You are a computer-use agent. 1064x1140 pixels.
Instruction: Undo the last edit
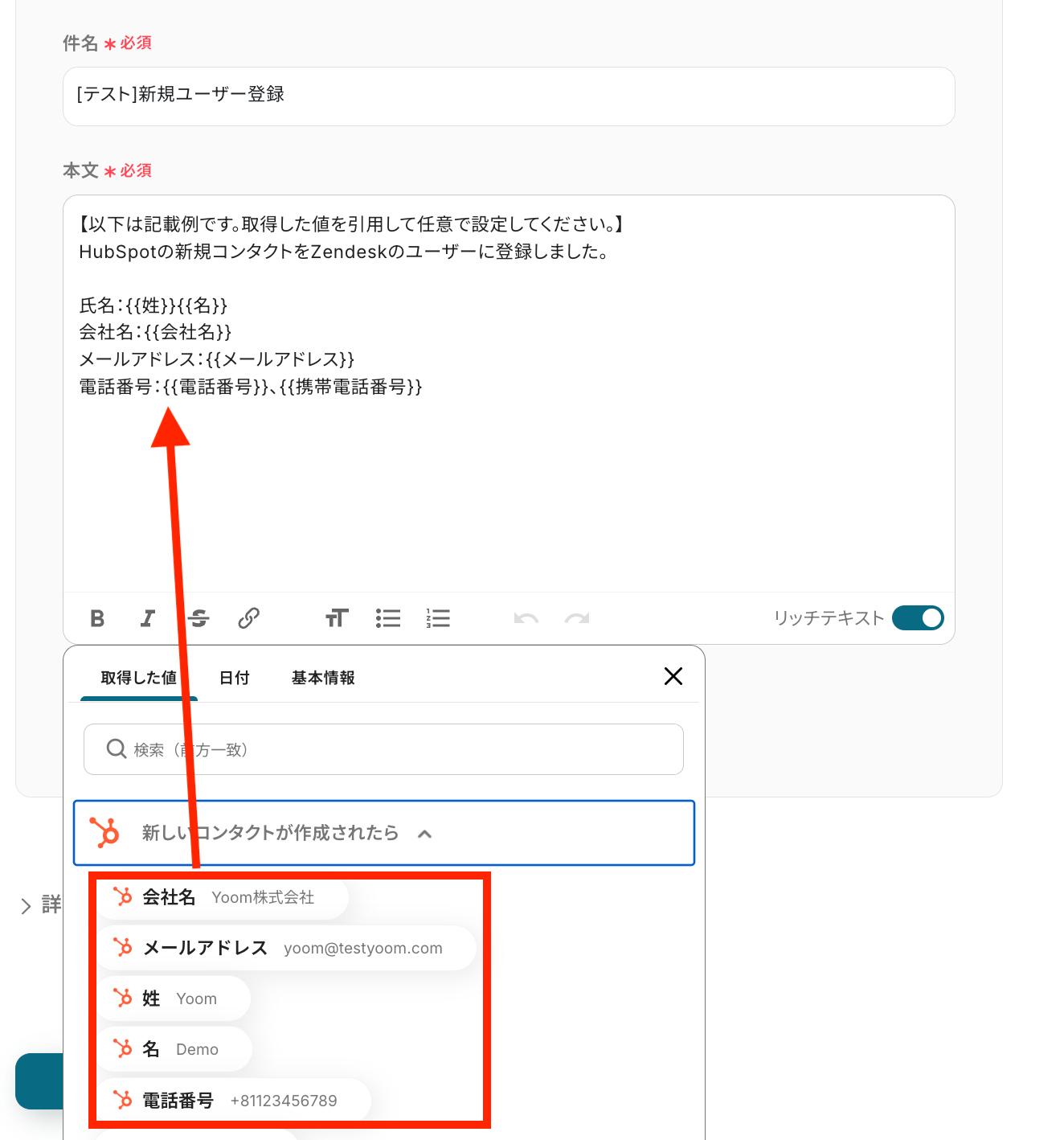[526, 618]
